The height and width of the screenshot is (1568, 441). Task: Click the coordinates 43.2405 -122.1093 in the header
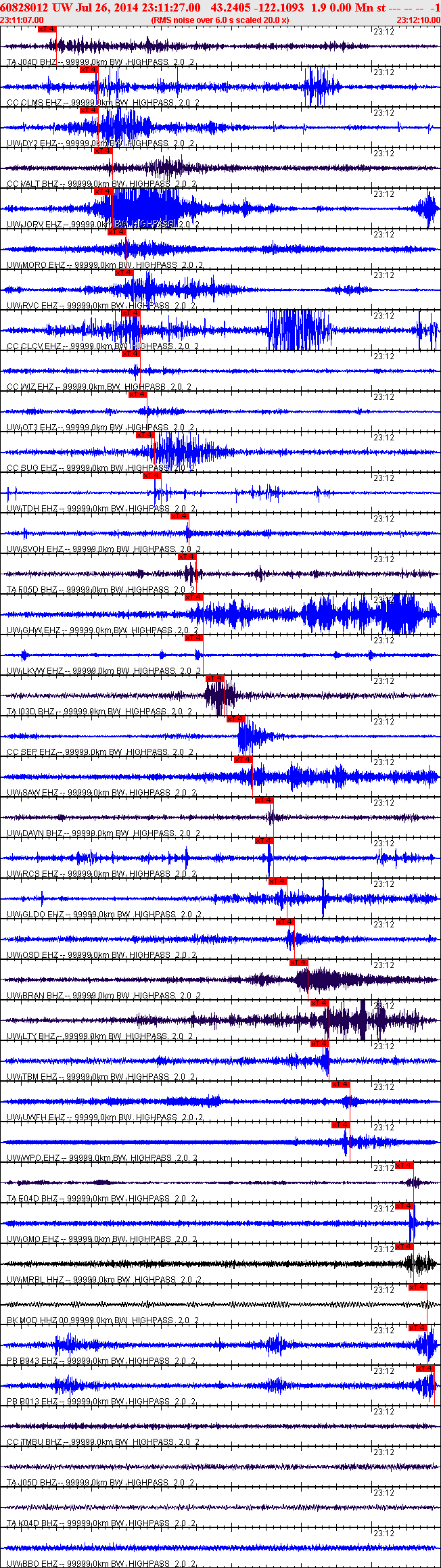(x=258, y=7)
